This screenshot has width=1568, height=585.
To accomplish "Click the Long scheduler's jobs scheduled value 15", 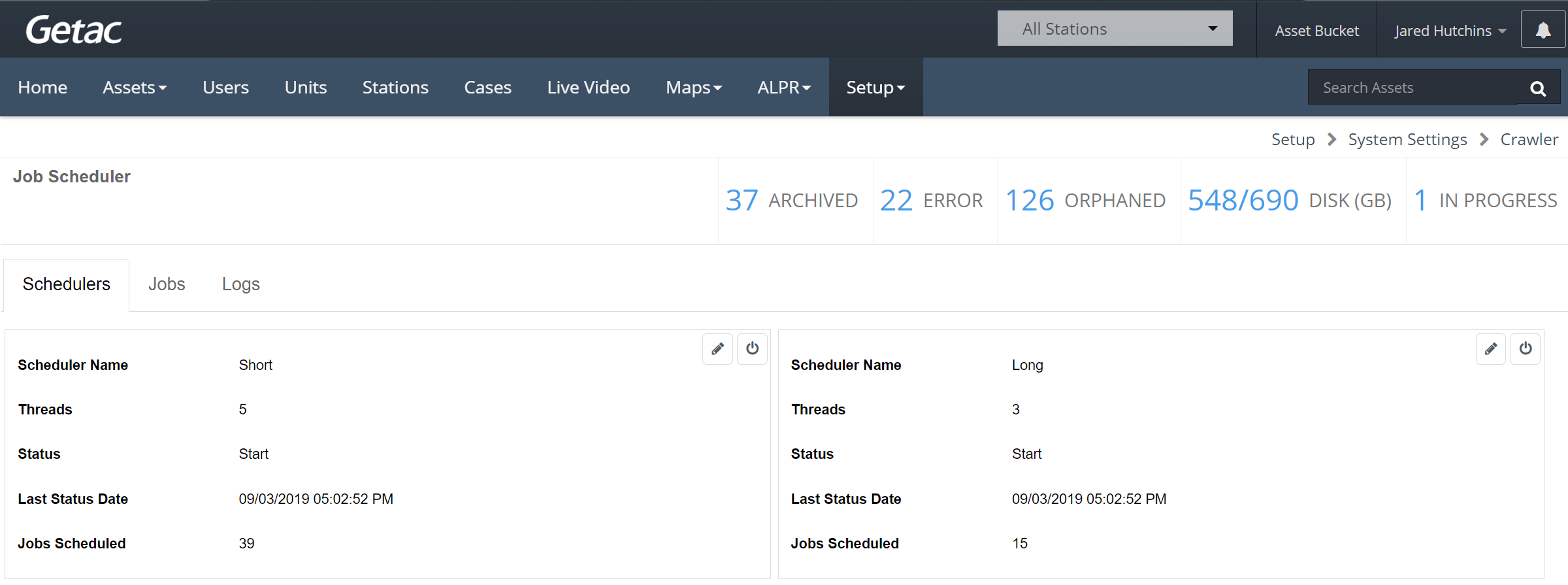I will pyautogui.click(x=1020, y=544).
